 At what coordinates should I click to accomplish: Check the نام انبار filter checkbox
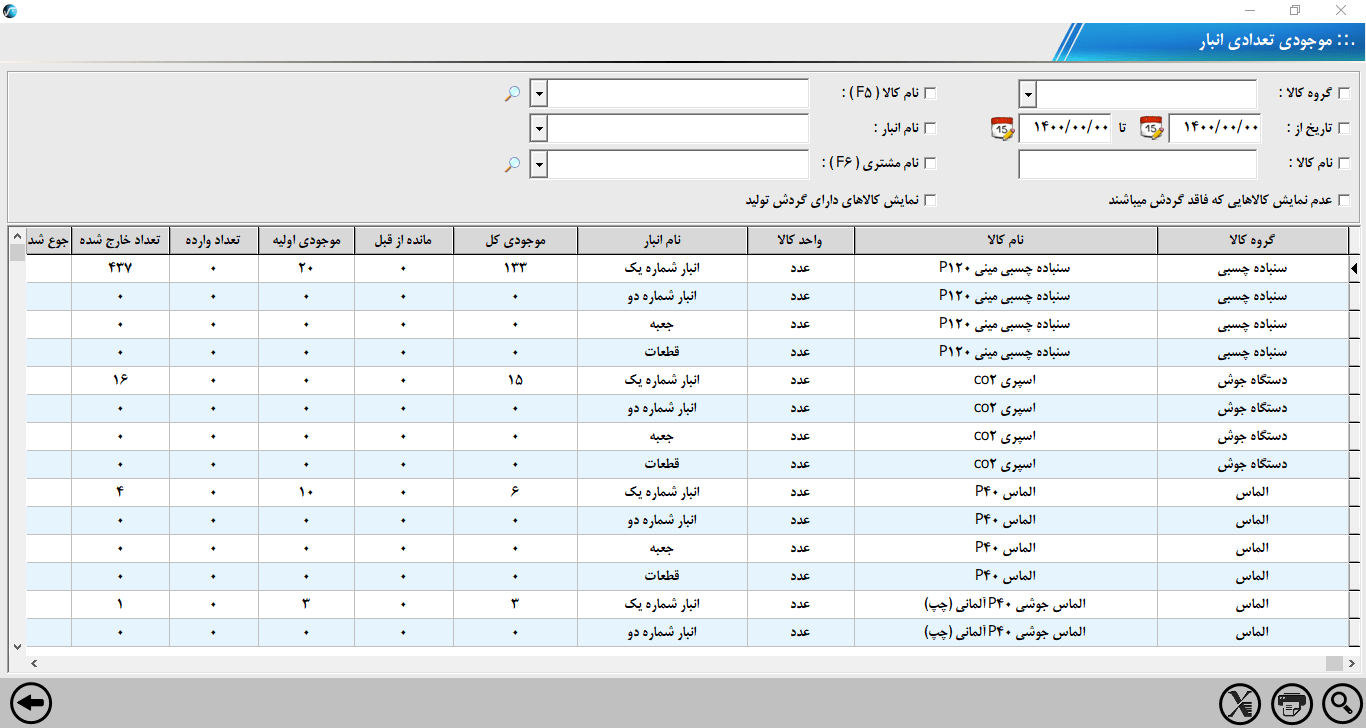930,128
